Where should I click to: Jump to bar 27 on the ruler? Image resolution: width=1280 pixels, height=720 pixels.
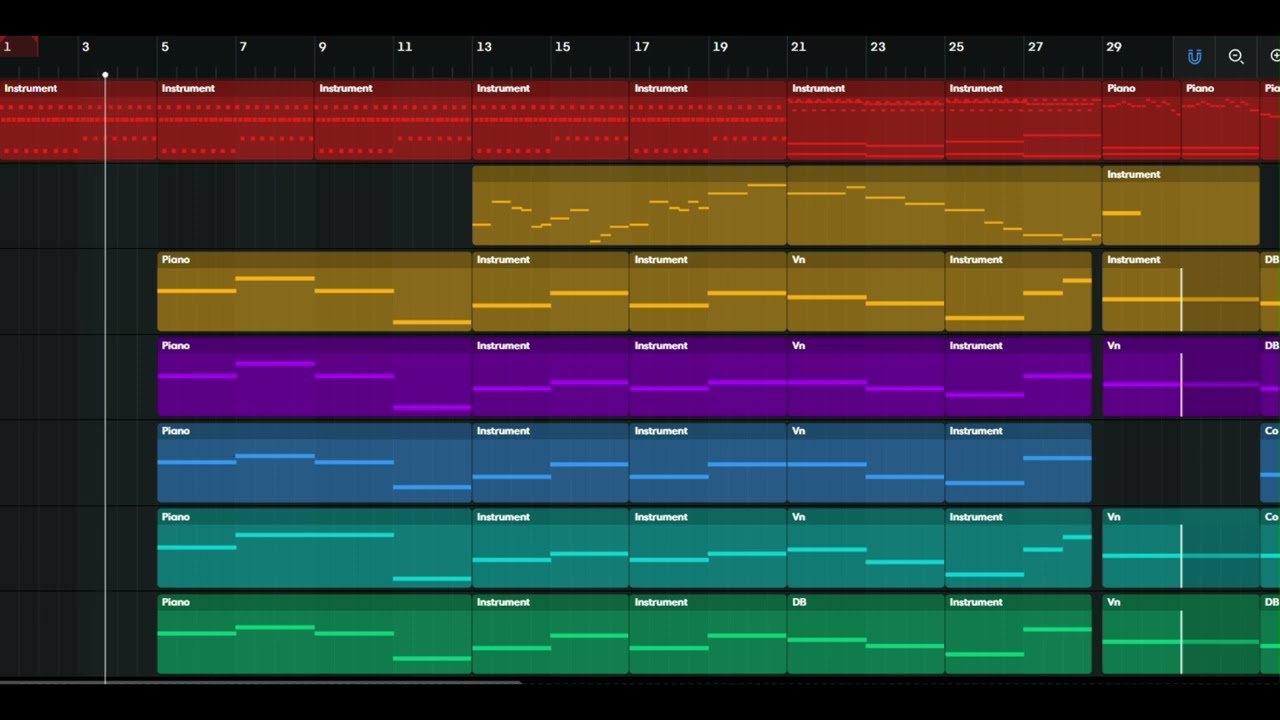tap(1035, 47)
